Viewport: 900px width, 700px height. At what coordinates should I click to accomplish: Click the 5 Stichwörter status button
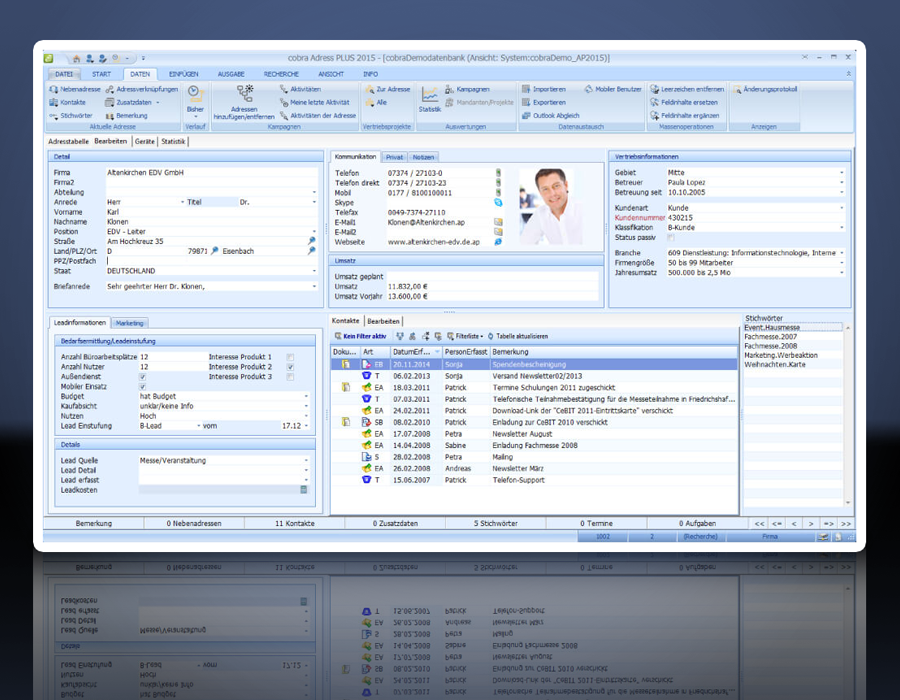point(495,523)
